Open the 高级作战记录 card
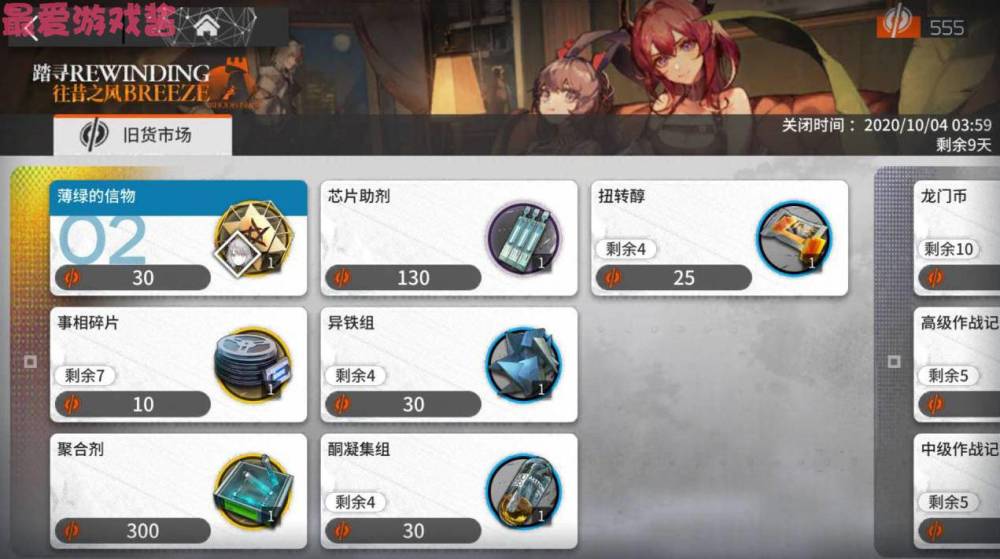Screen dimensions: 1000x559 click(957, 365)
